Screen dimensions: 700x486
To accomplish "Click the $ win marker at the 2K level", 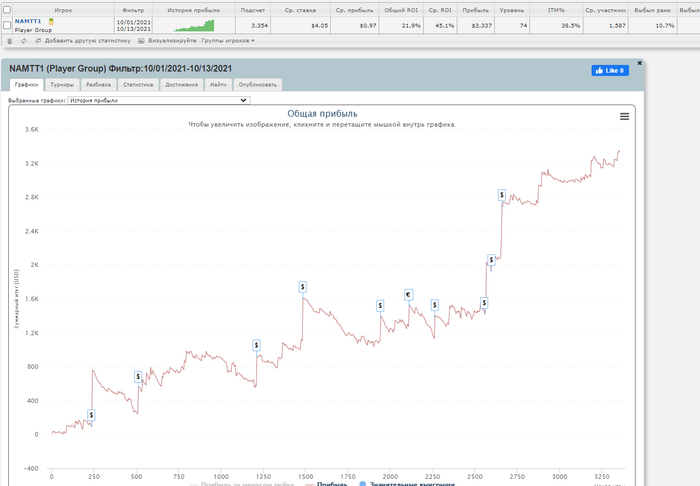I will point(491,260).
